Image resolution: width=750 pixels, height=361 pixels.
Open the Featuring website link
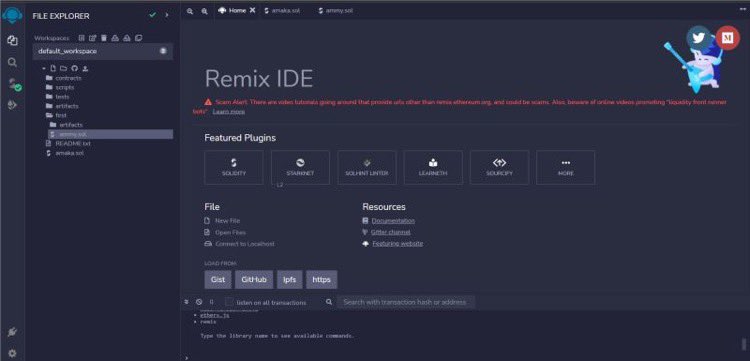click(x=397, y=244)
